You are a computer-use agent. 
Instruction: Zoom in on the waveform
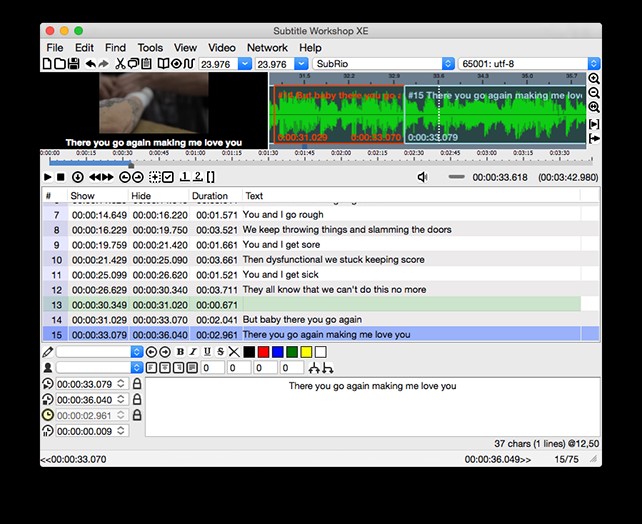click(x=594, y=79)
